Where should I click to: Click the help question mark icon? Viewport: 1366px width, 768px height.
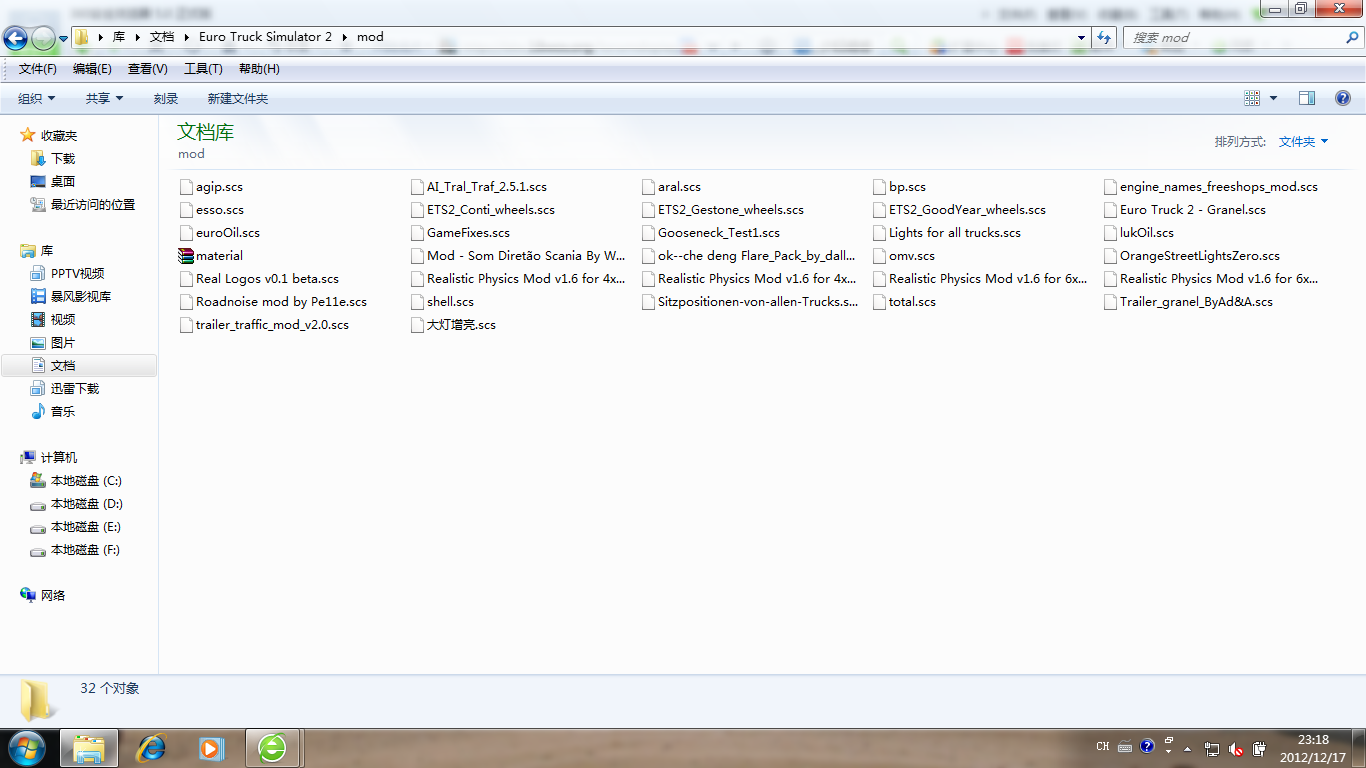tap(1343, 98)
